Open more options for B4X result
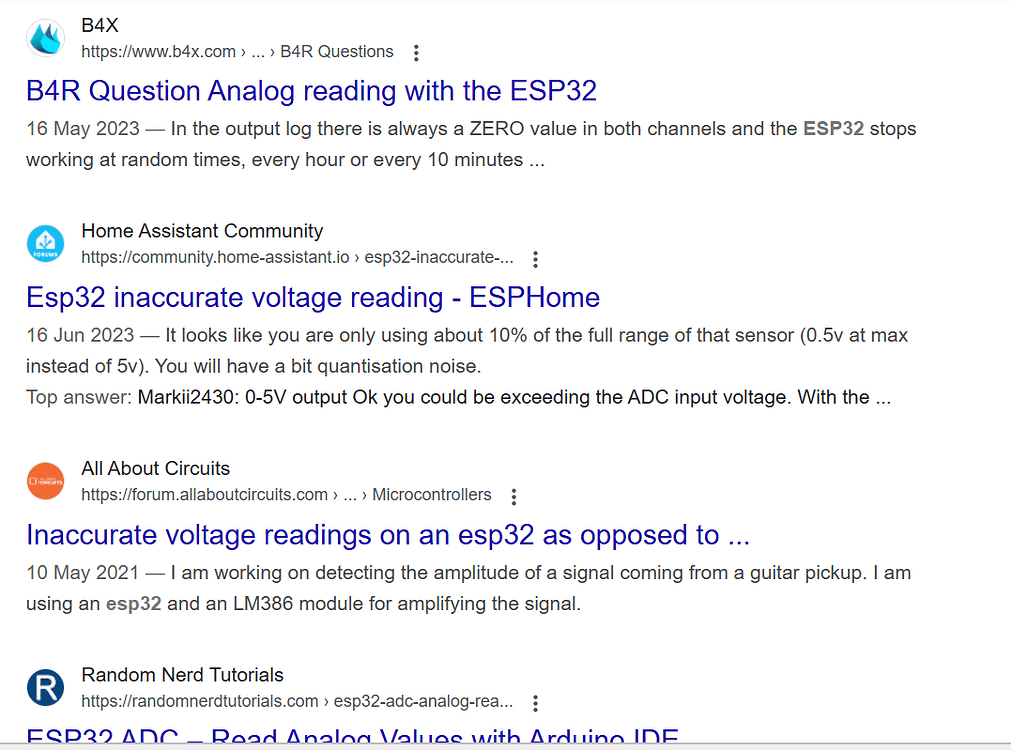Image resolution: width=1011 pixels, height=750 pixels. (x=417, y=53)
